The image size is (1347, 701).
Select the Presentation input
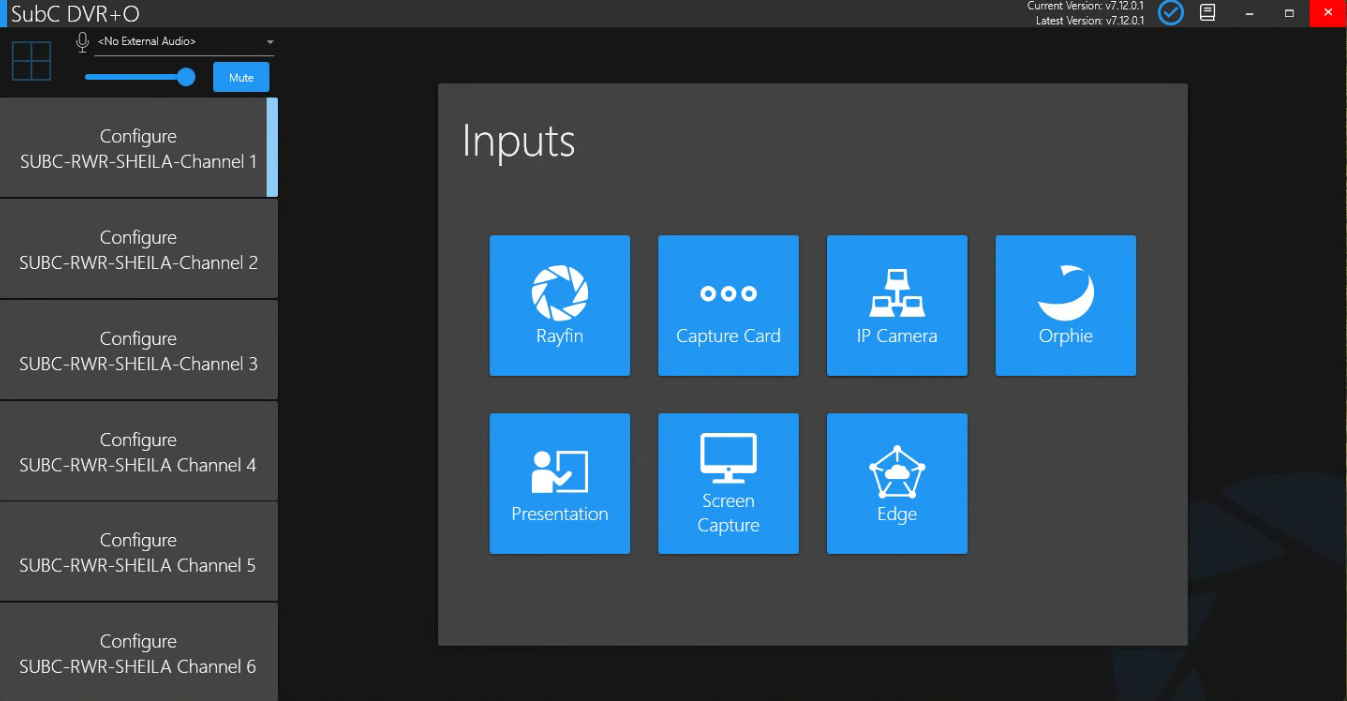click(x=559, y=484)
